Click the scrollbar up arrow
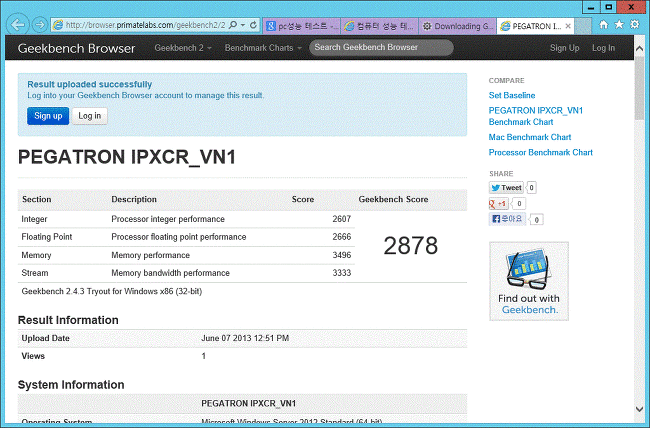Image resolution: width=650 pixels, height=428 pixels. (x=639, y=49)
